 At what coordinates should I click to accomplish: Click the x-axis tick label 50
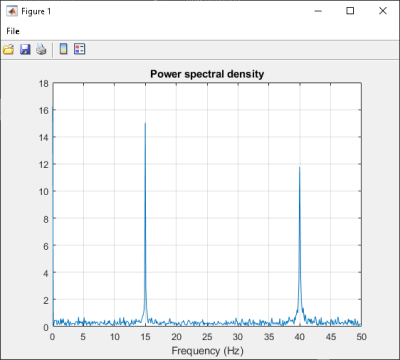click(x=361, y=337)
